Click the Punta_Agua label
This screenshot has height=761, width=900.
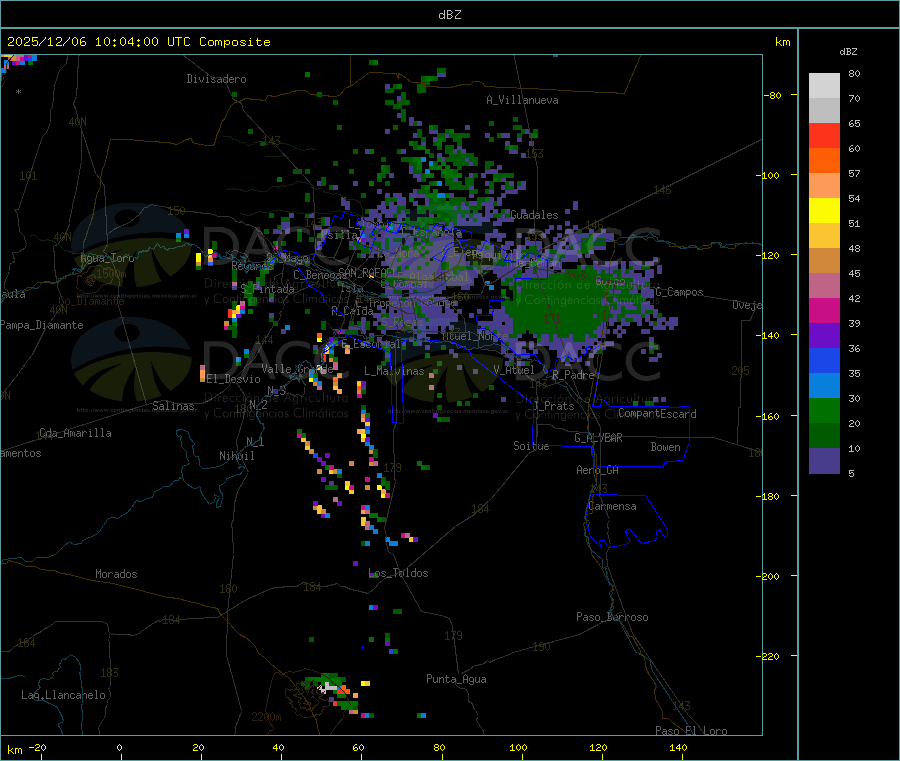(x=456, y=679)
